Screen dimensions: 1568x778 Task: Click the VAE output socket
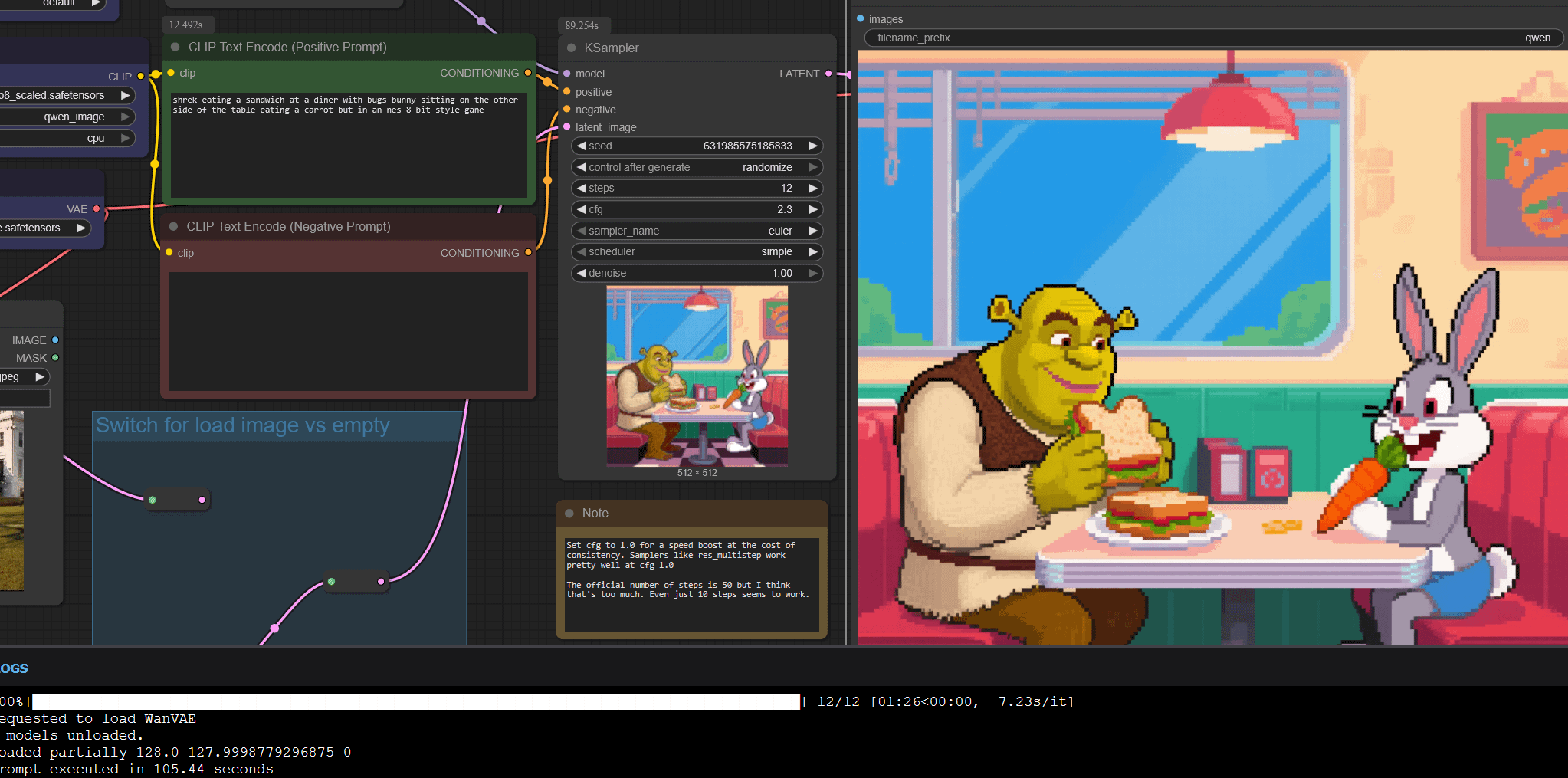tap(97, 208)
